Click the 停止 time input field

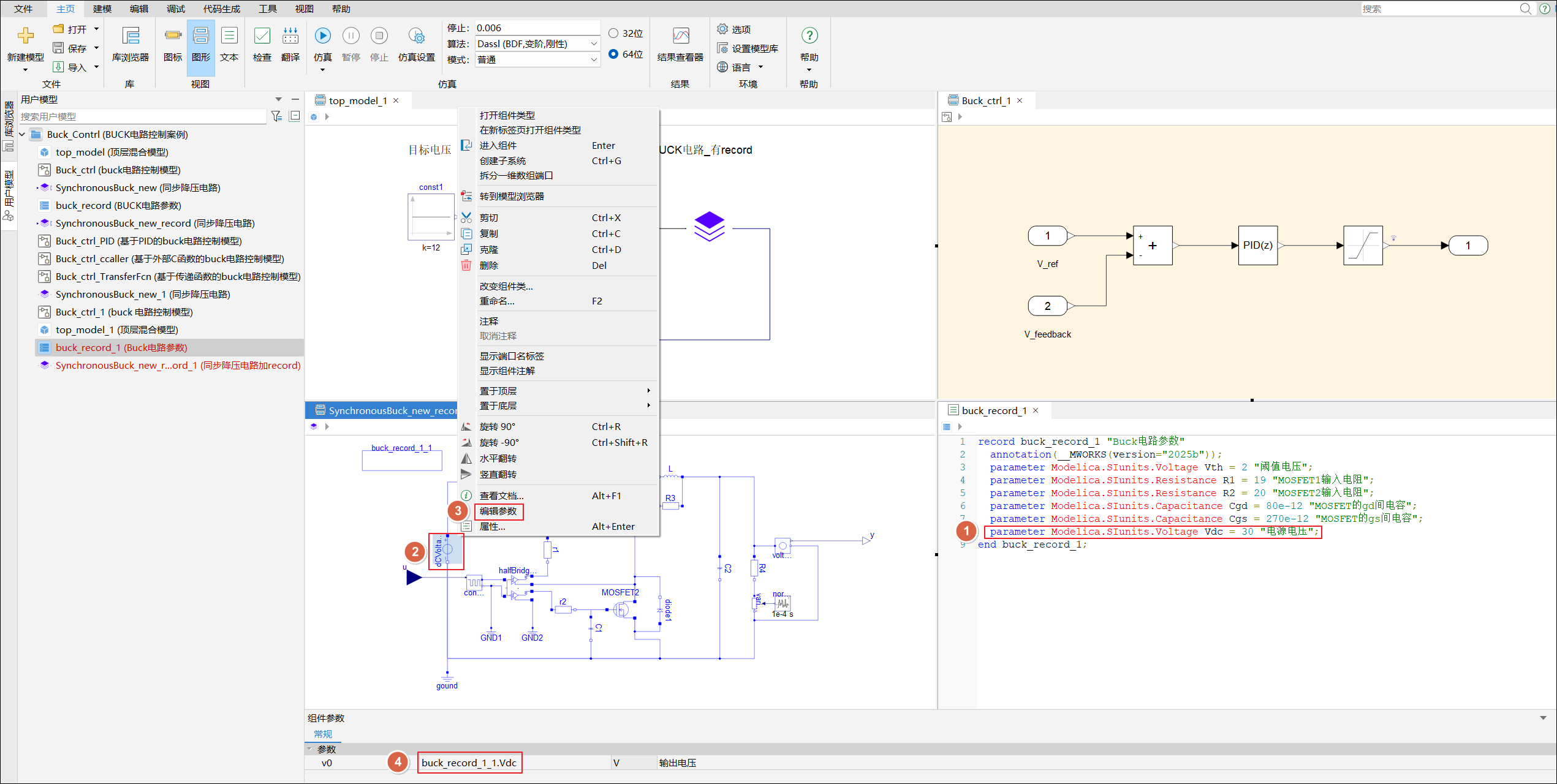537,28
